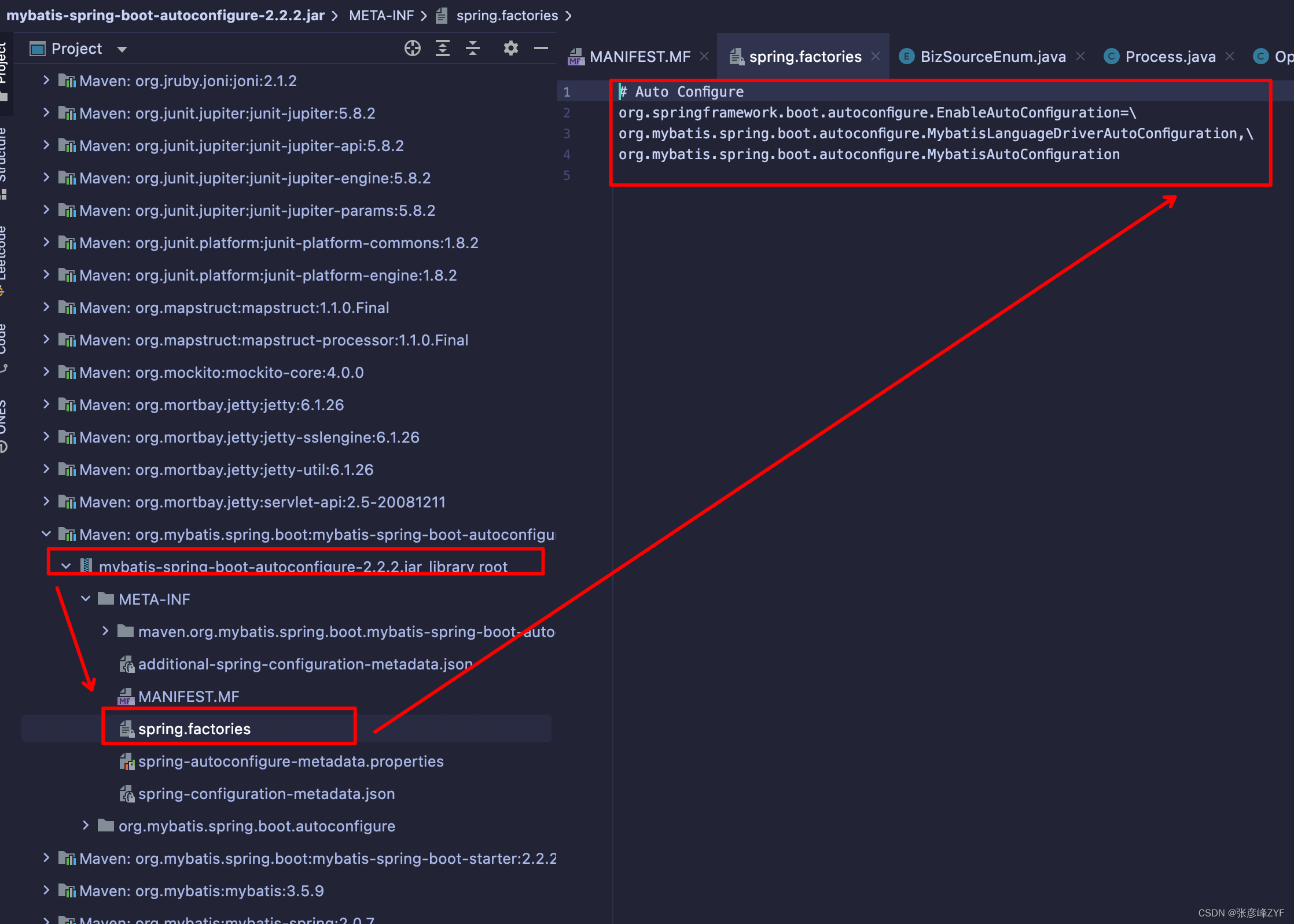1294x924 pixels.
Task: Open the Project view dropdown arrow
Action: tap(122, 50)
